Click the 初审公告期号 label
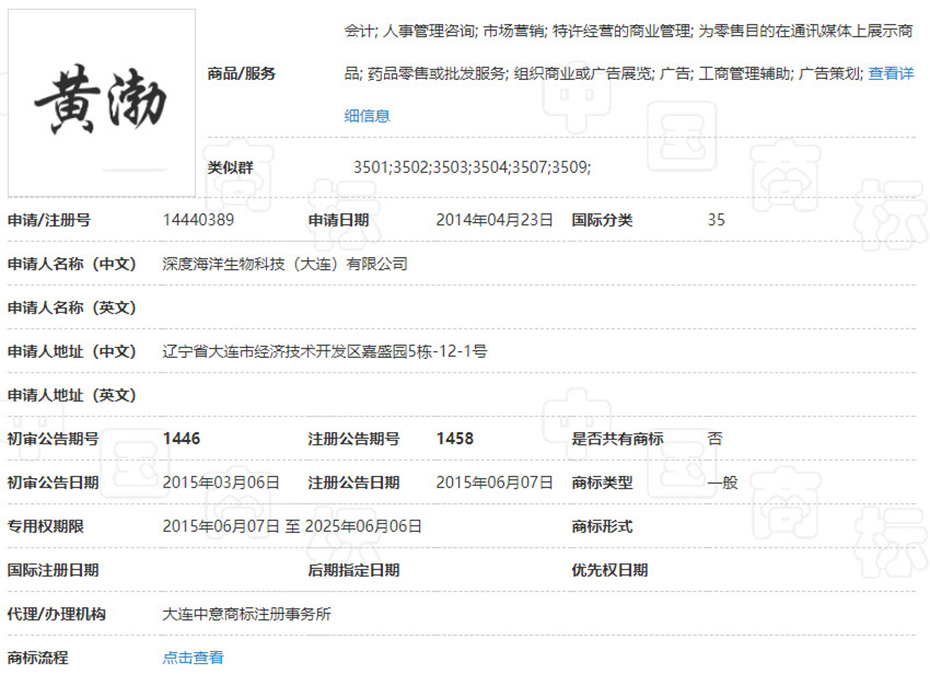 [53, 439]
